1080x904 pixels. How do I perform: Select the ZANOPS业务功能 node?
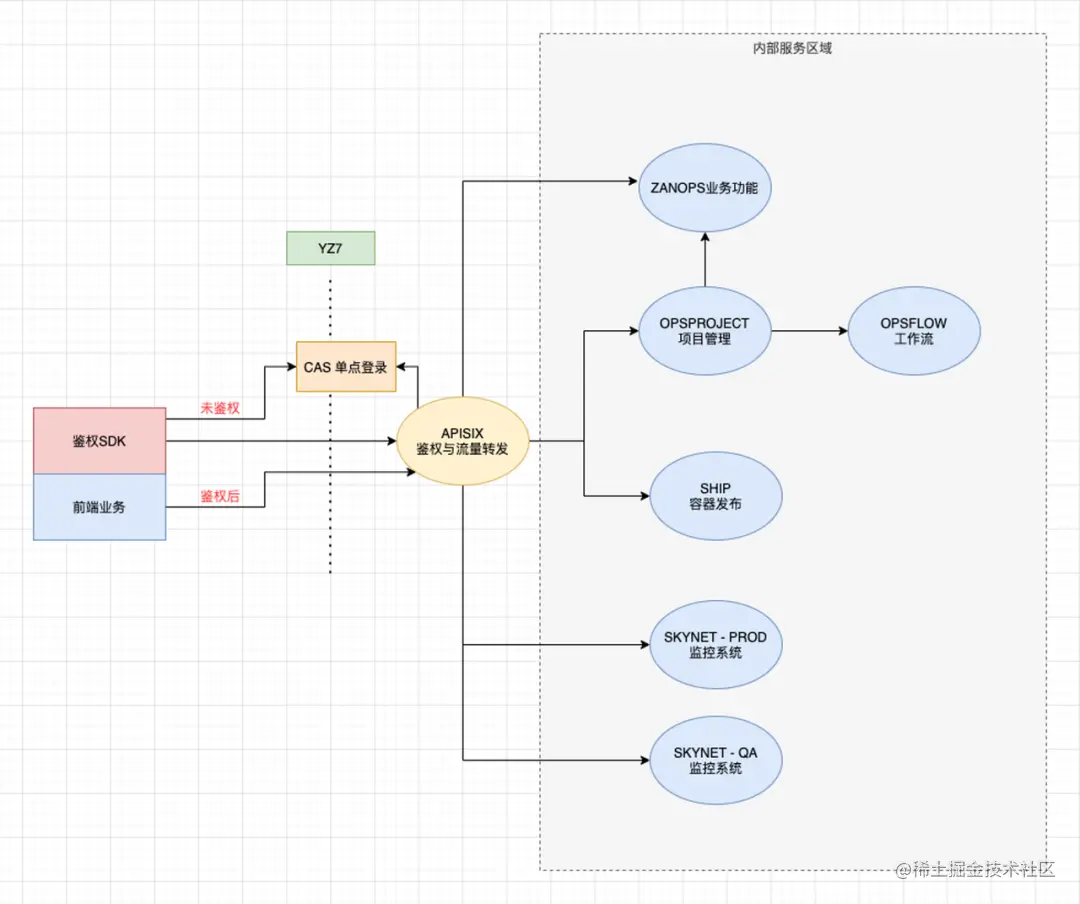tap(705, 187)
